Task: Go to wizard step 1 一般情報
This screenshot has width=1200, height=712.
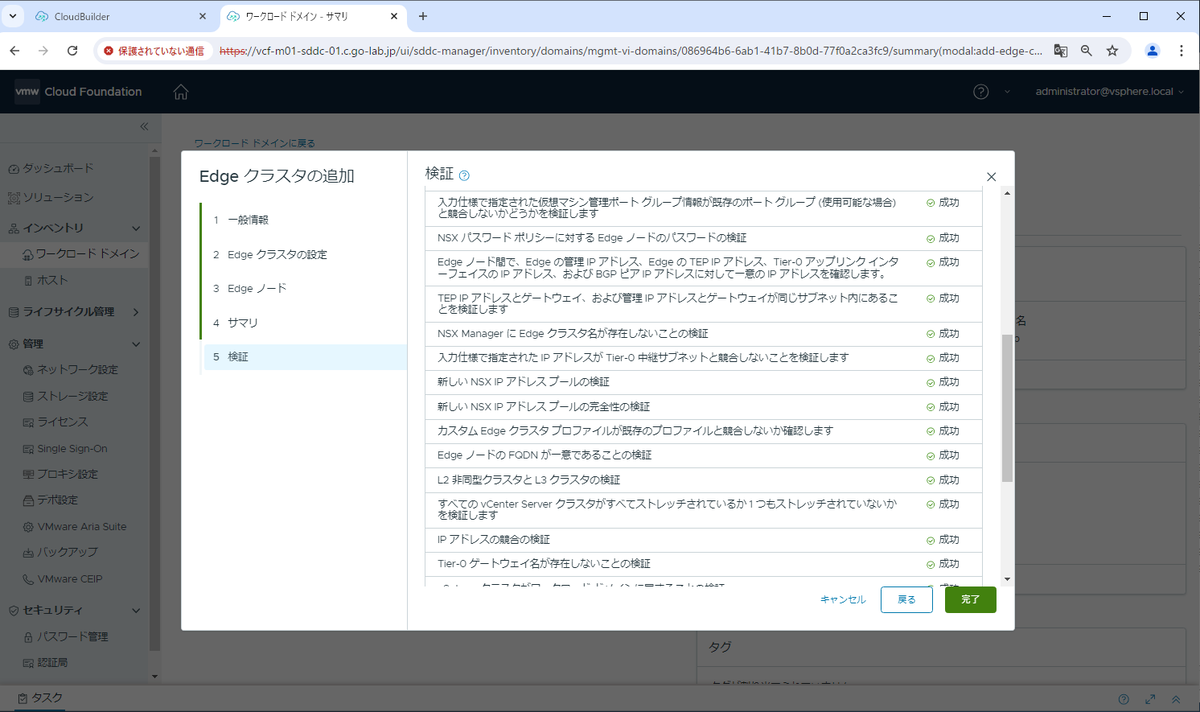Action: click(304, 219)
